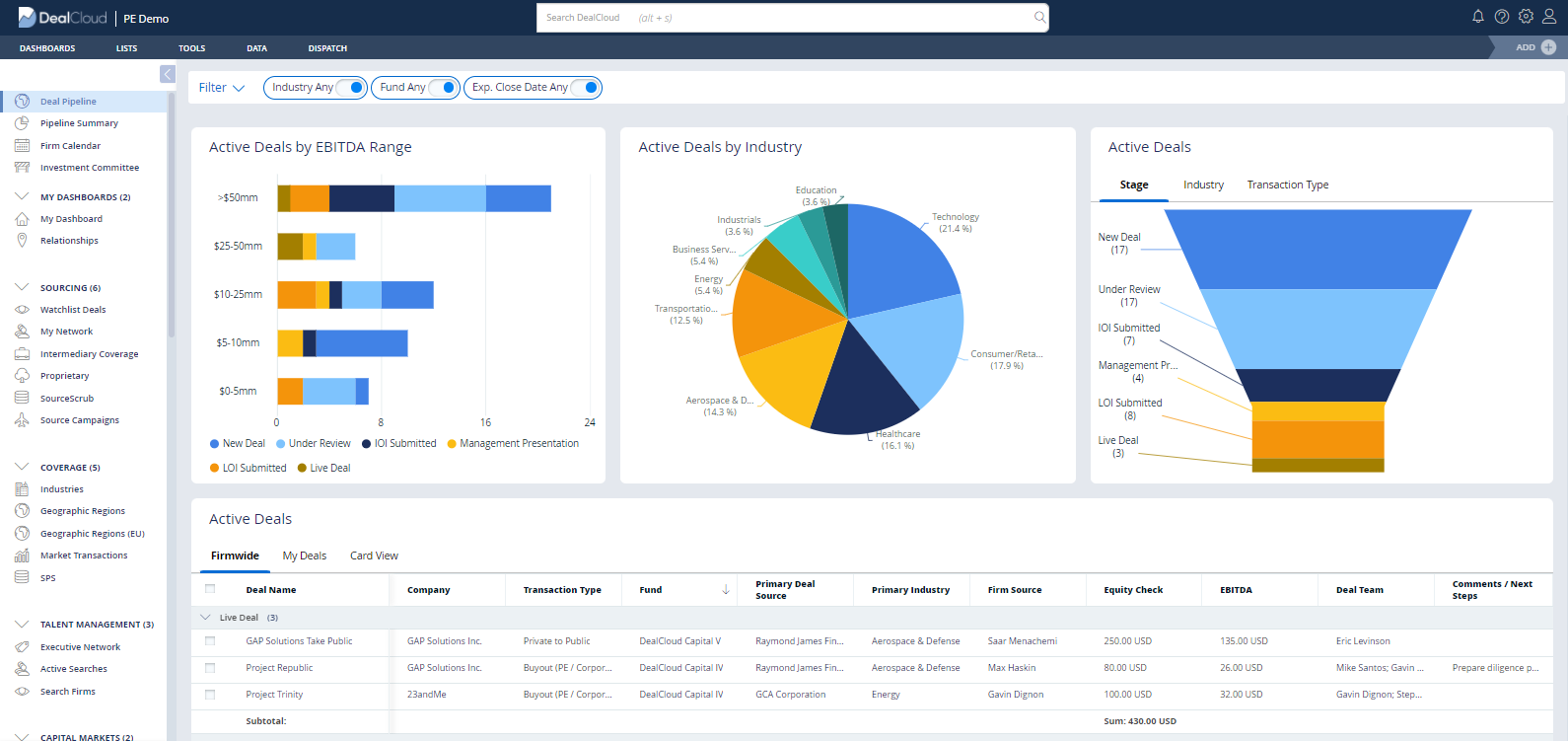Click the Source Campaigns icon

pyautogui.click(x=22, y=420)
